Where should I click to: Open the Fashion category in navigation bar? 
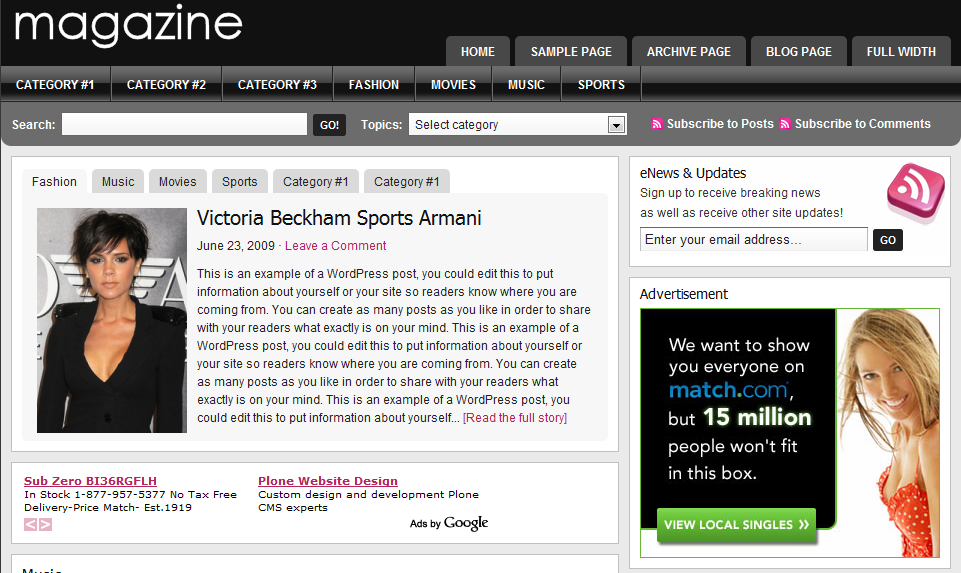tap(374, 85)
